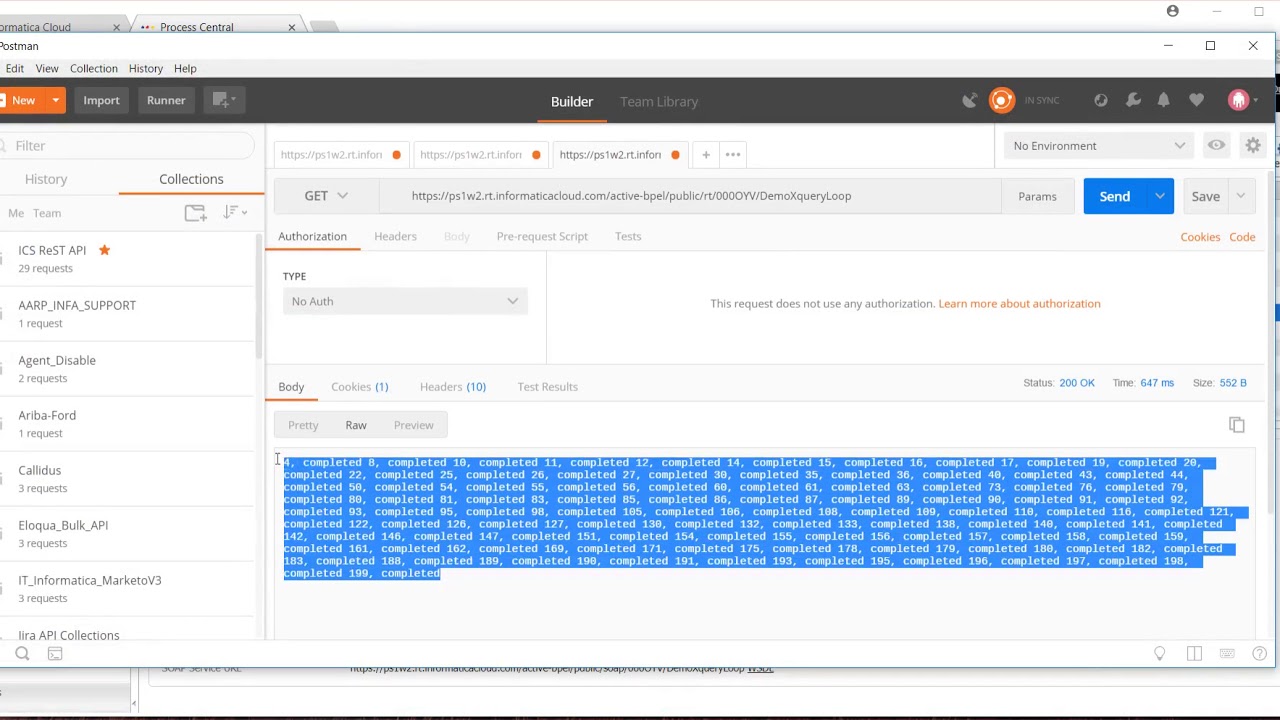Open the tab options ellipsis menu

coord(733,155)
